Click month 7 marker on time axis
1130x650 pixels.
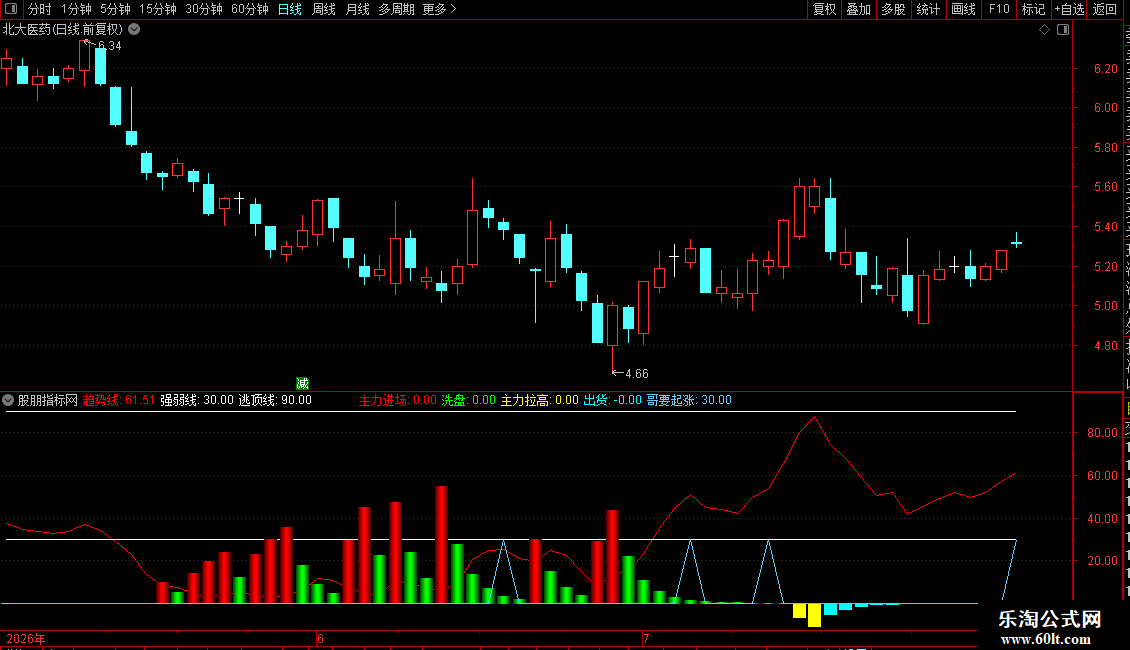pyautogui.click(x=646, y=638)
